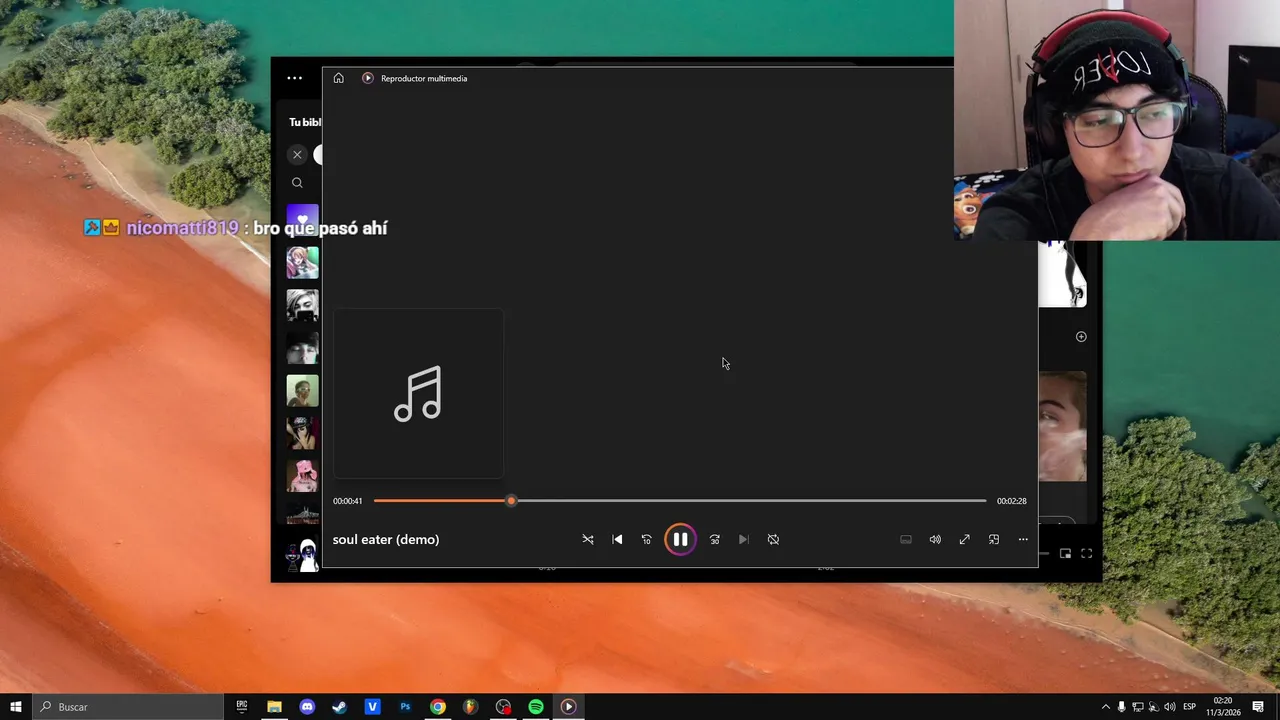Open the Windows Start menu
Image resolution: width=1280 pixels, height=720 pixels.
click(16, 707)
